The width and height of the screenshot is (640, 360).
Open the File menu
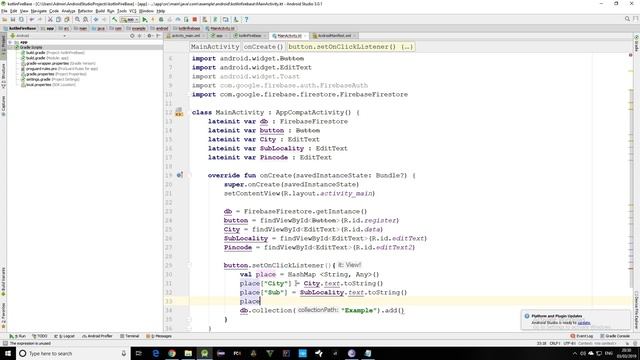click(4, 11)
